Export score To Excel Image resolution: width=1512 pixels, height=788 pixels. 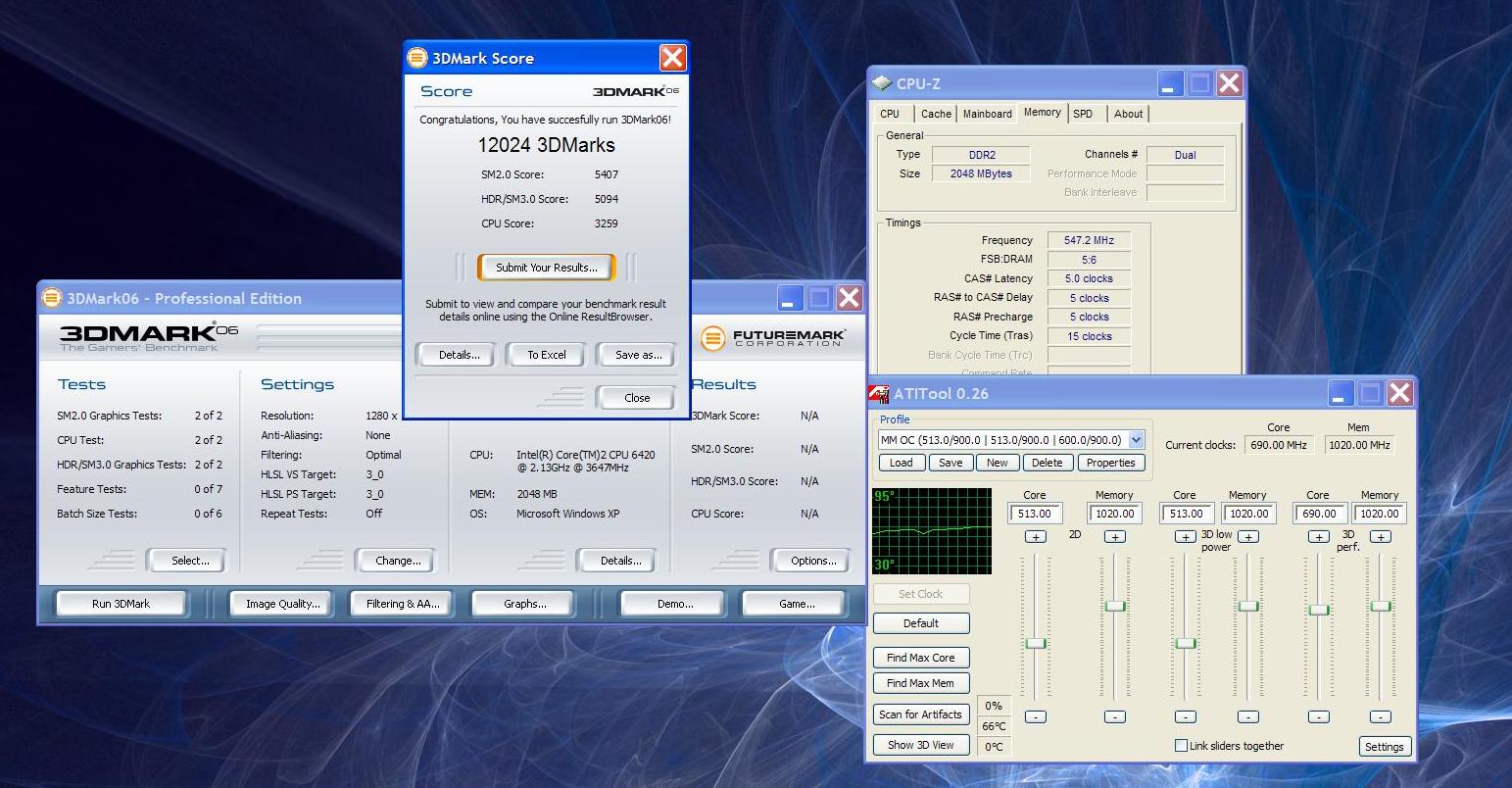(x=547, y=355)
